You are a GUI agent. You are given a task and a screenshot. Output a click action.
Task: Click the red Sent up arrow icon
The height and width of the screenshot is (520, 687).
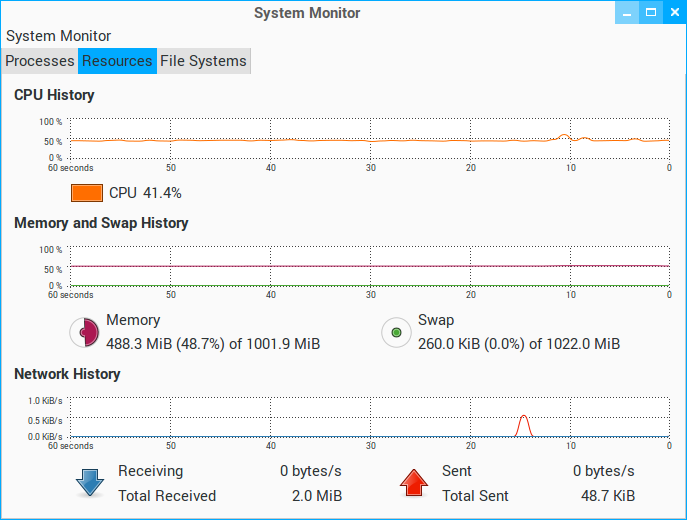point(413,483)
